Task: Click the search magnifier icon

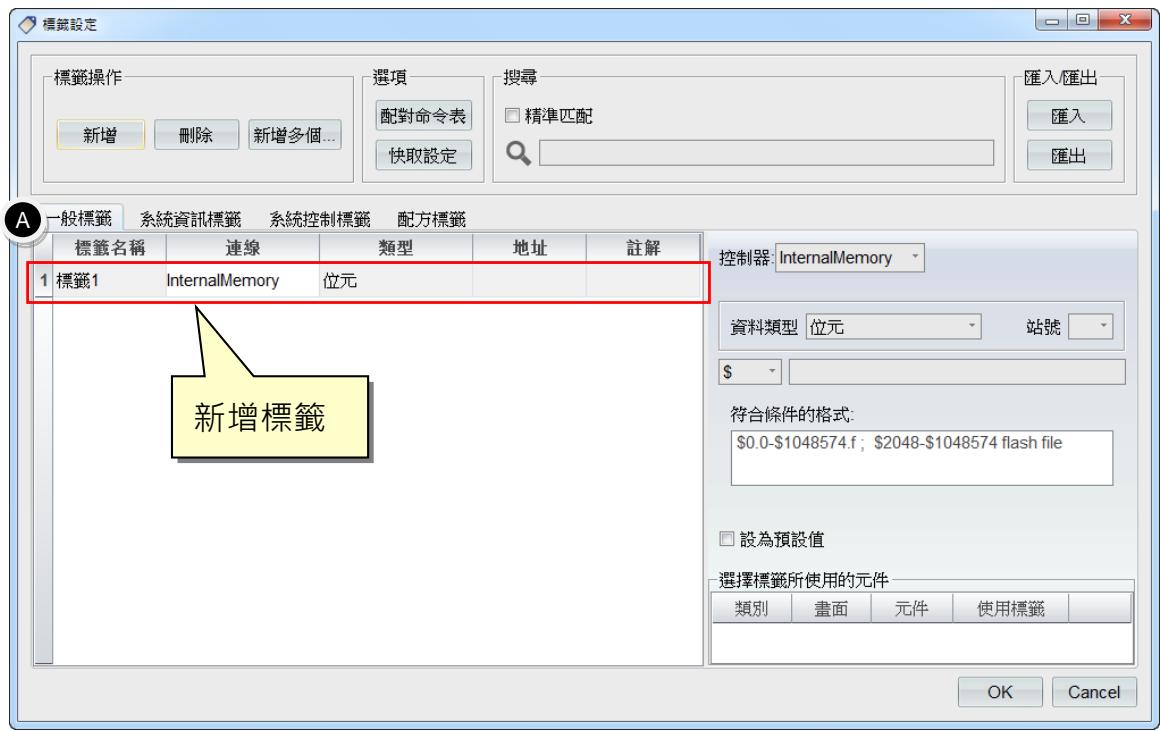Action: click(518, 153)
